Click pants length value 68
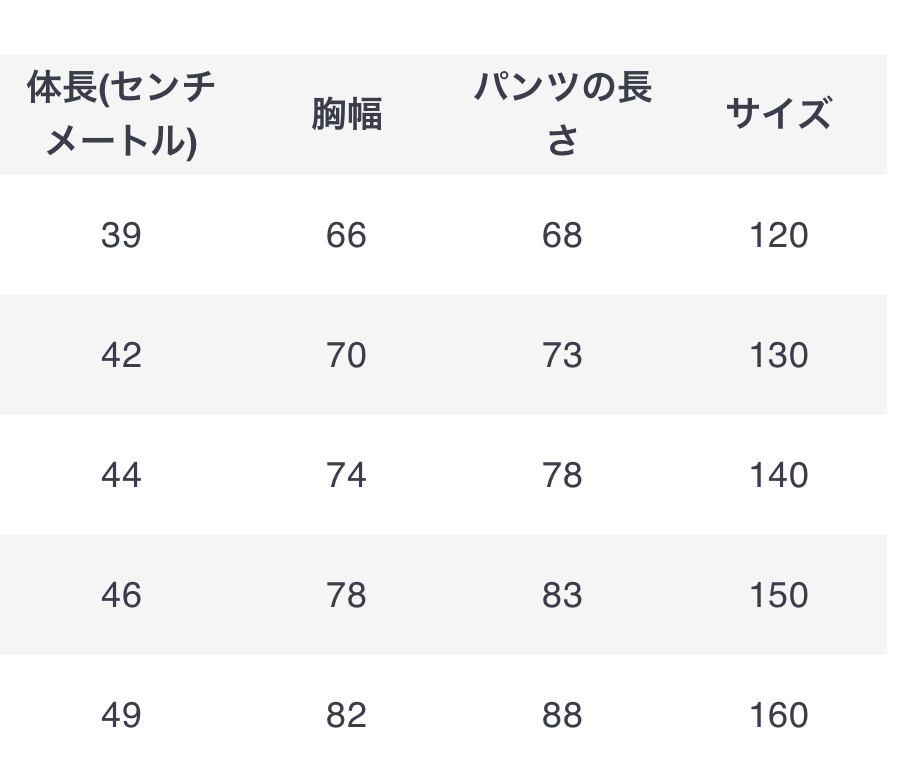The image size is (923, 773). pyautogui.click(x=562, y=236)
